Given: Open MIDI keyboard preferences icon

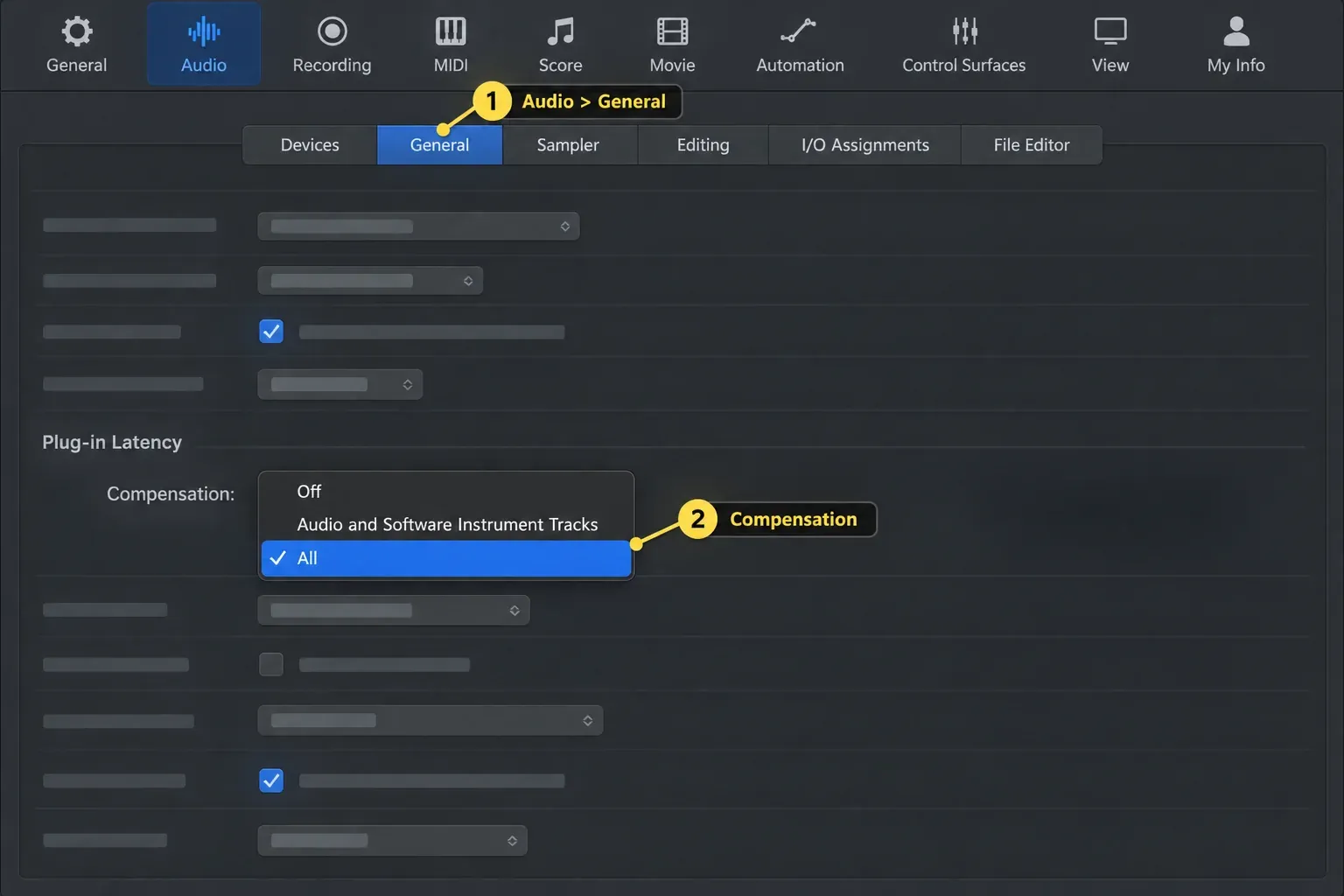Looking at the screenshot, I should click(x=451, y=31).
